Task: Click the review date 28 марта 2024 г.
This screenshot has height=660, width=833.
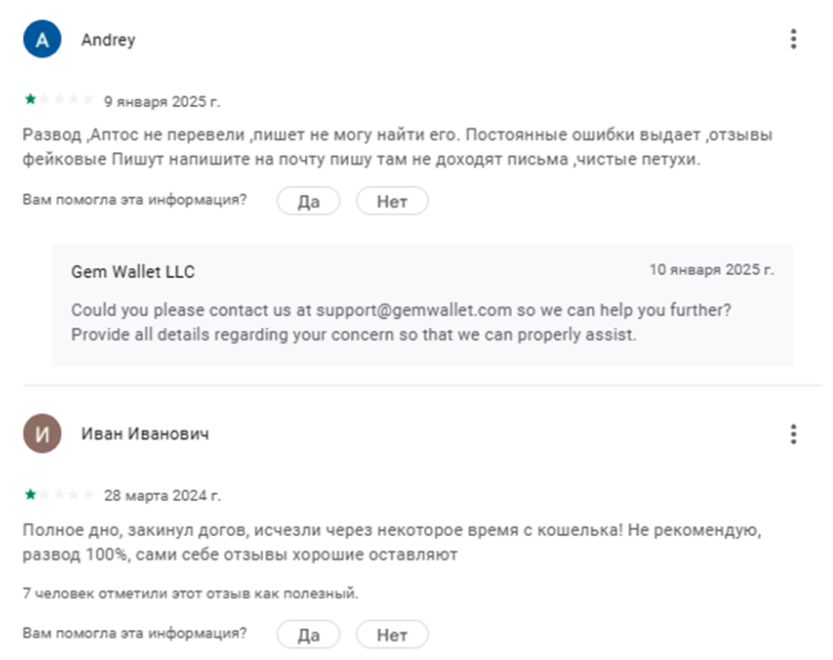Action: 162,495
